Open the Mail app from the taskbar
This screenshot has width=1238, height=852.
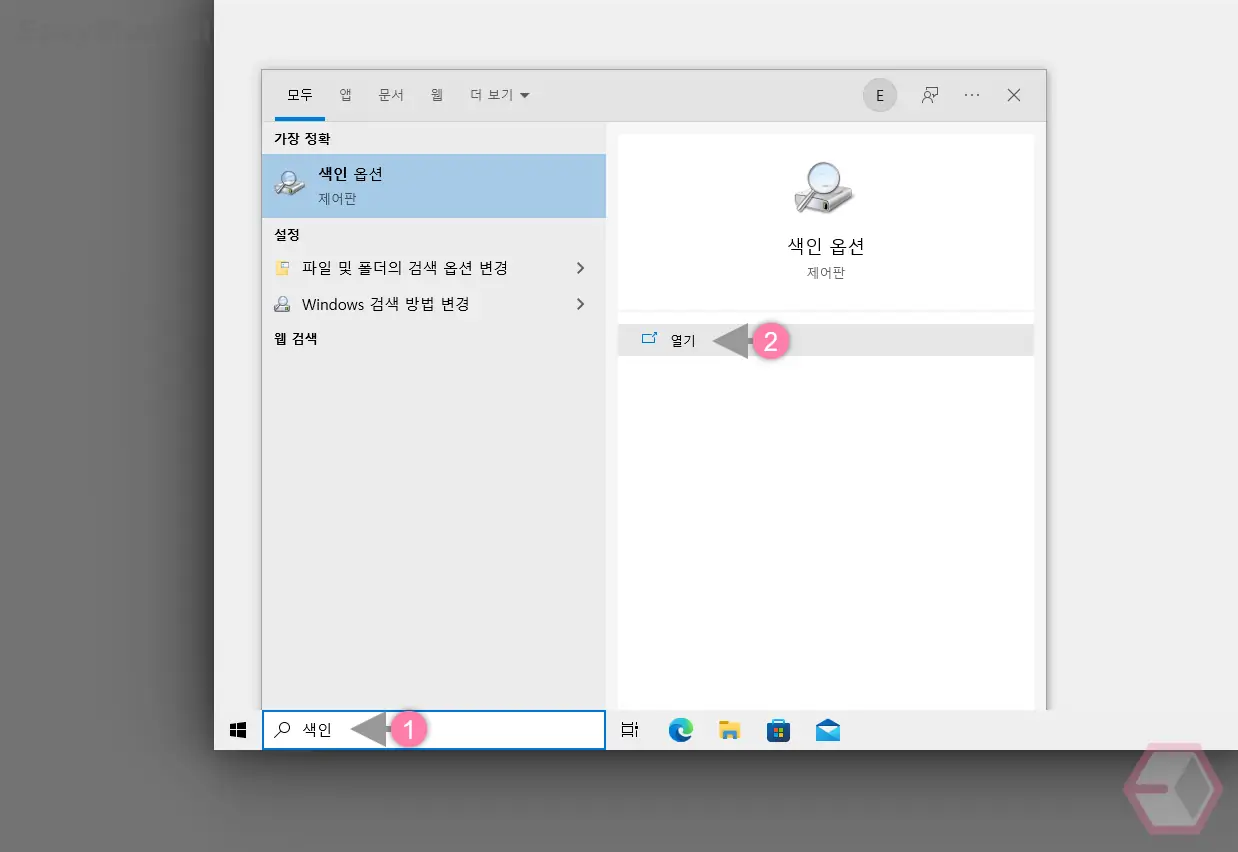pyautogui.click(x=827, y=731)
